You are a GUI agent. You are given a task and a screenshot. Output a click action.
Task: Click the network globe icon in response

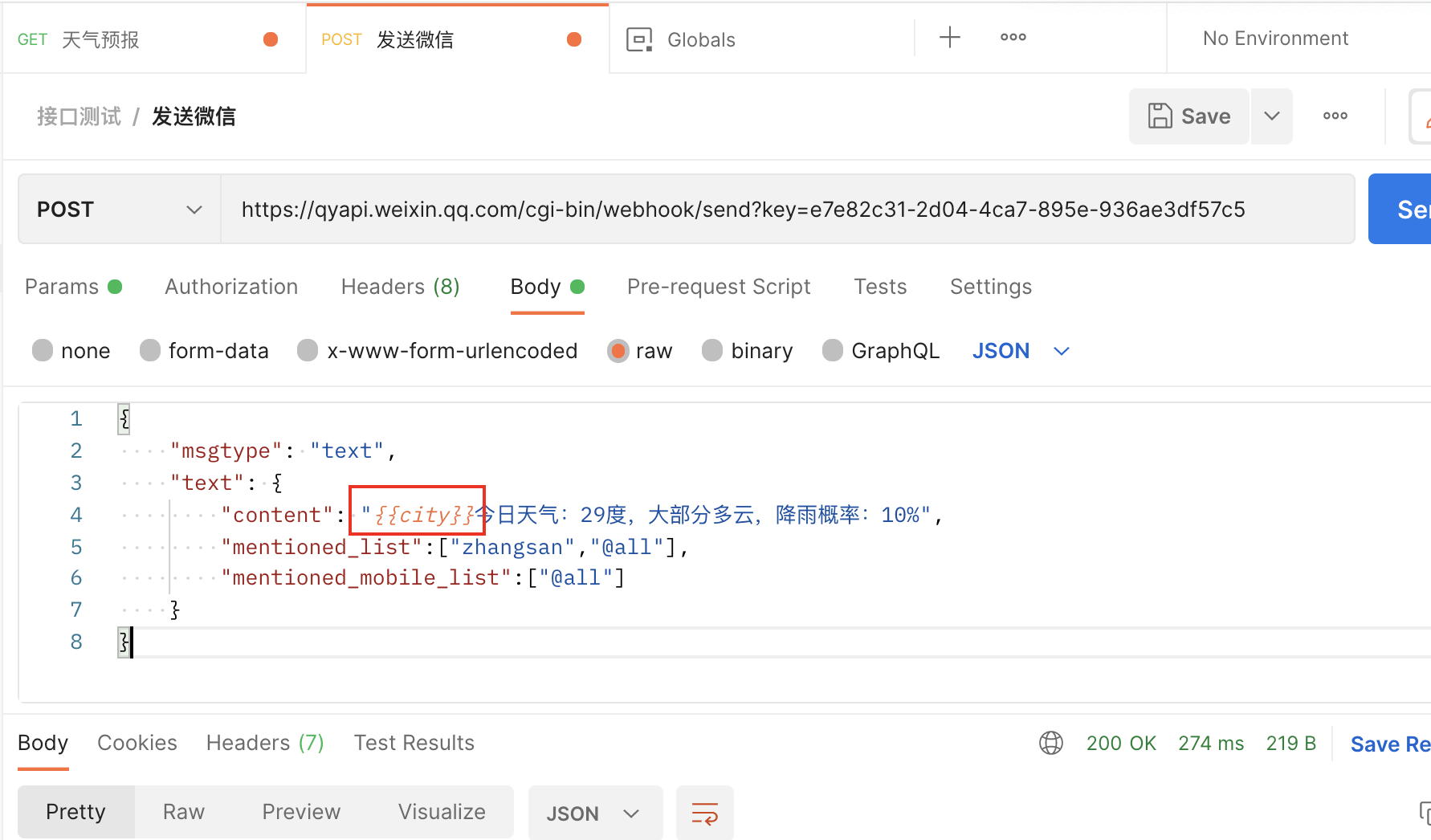coord(1051,743)
